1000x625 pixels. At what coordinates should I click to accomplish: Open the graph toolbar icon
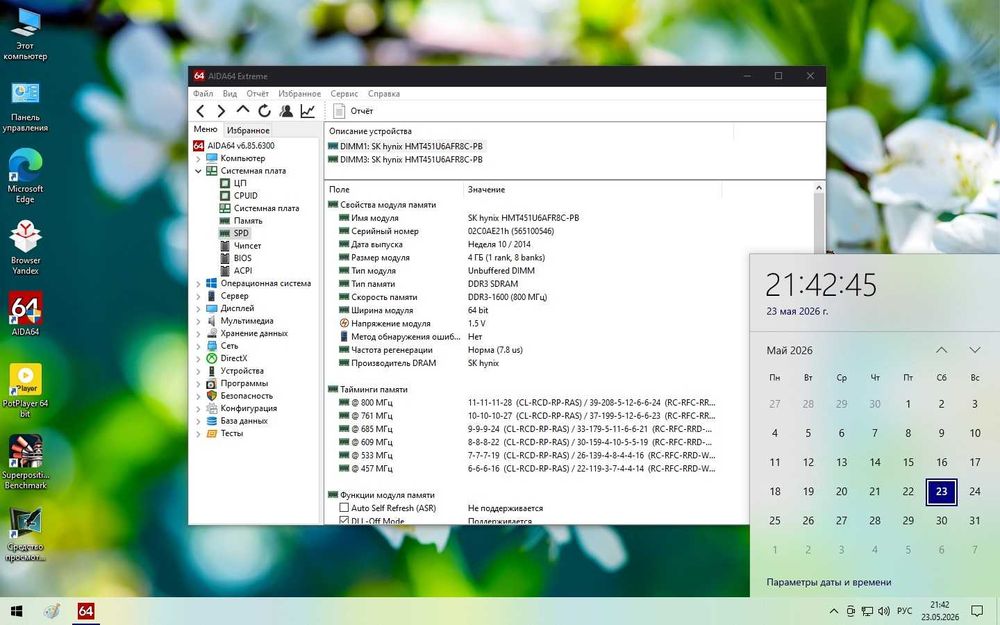pyautogui.click(x=307, y=111)
